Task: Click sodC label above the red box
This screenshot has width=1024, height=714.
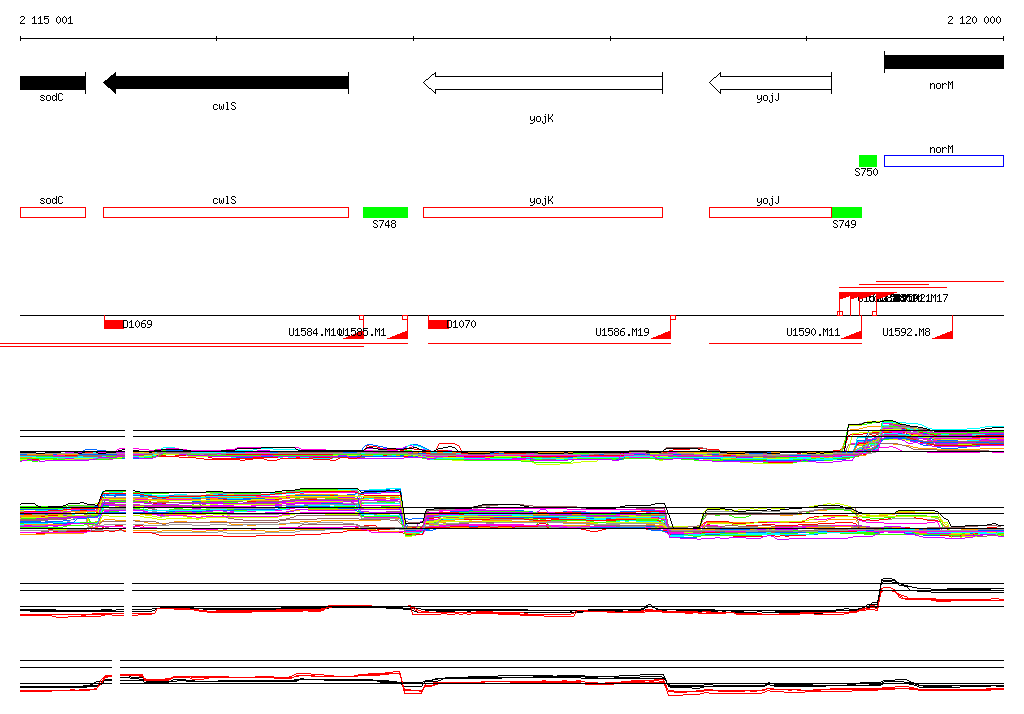Action: tap(52, 201)
